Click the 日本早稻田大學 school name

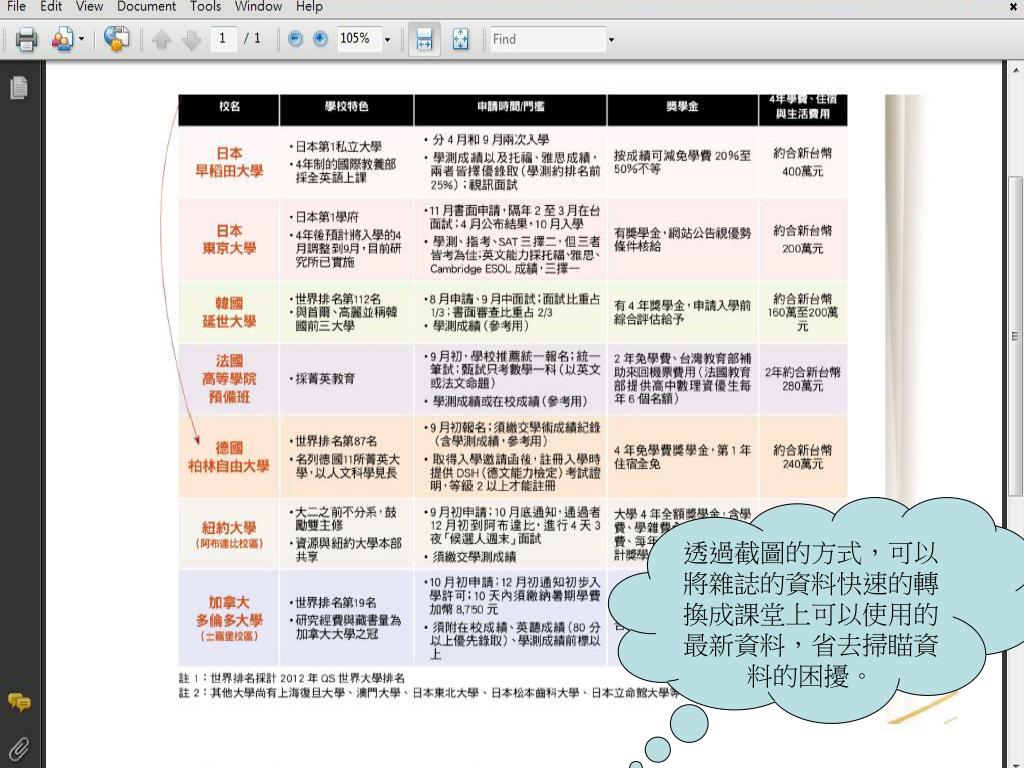[229, 162]
